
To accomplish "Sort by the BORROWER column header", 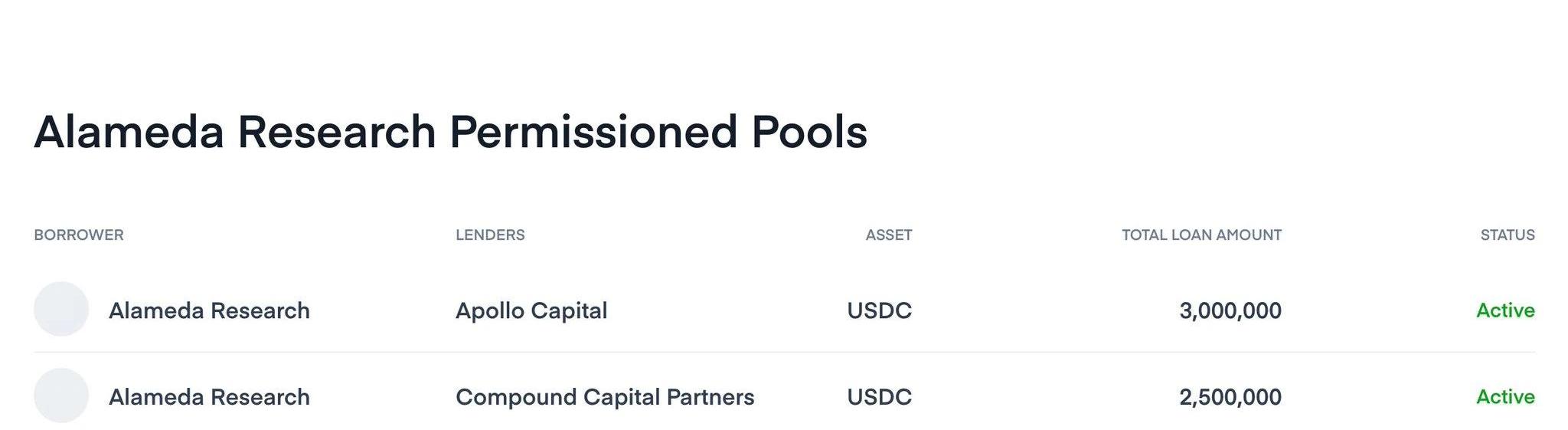I will click(79, 235).
